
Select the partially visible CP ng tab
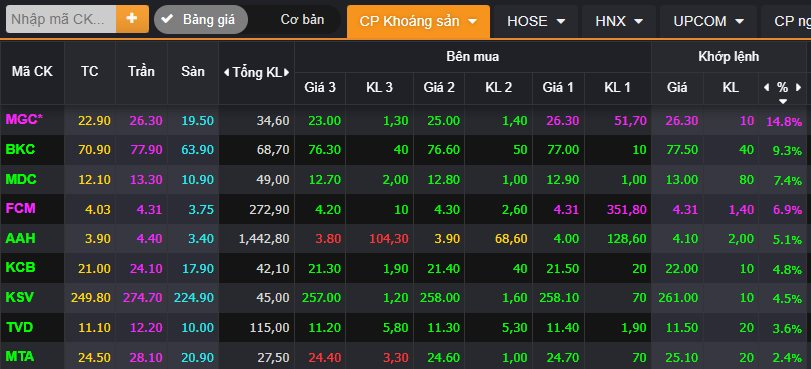[786, 21]
